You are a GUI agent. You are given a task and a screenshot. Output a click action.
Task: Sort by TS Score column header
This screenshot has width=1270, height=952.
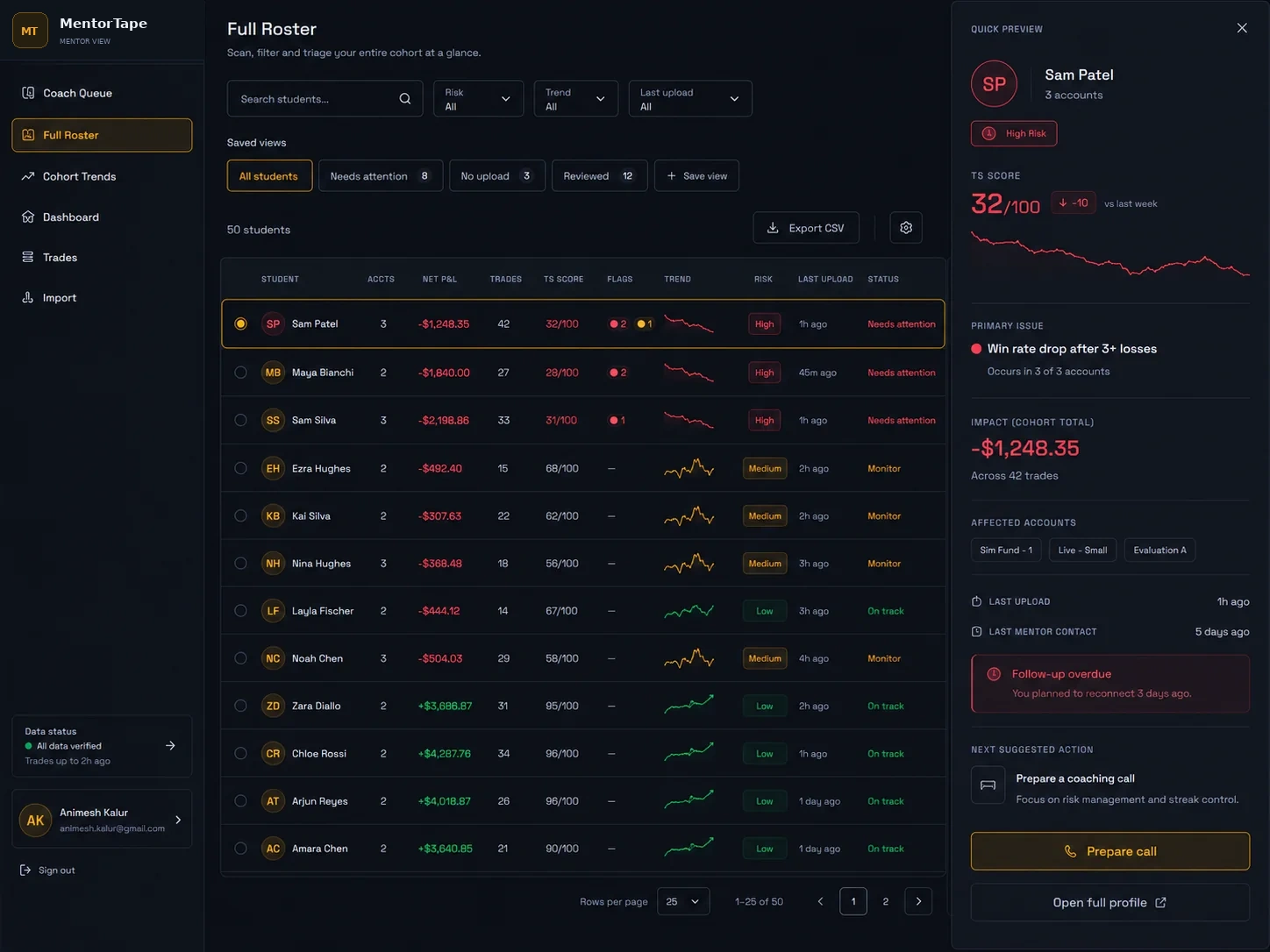(x=563, y=279)
